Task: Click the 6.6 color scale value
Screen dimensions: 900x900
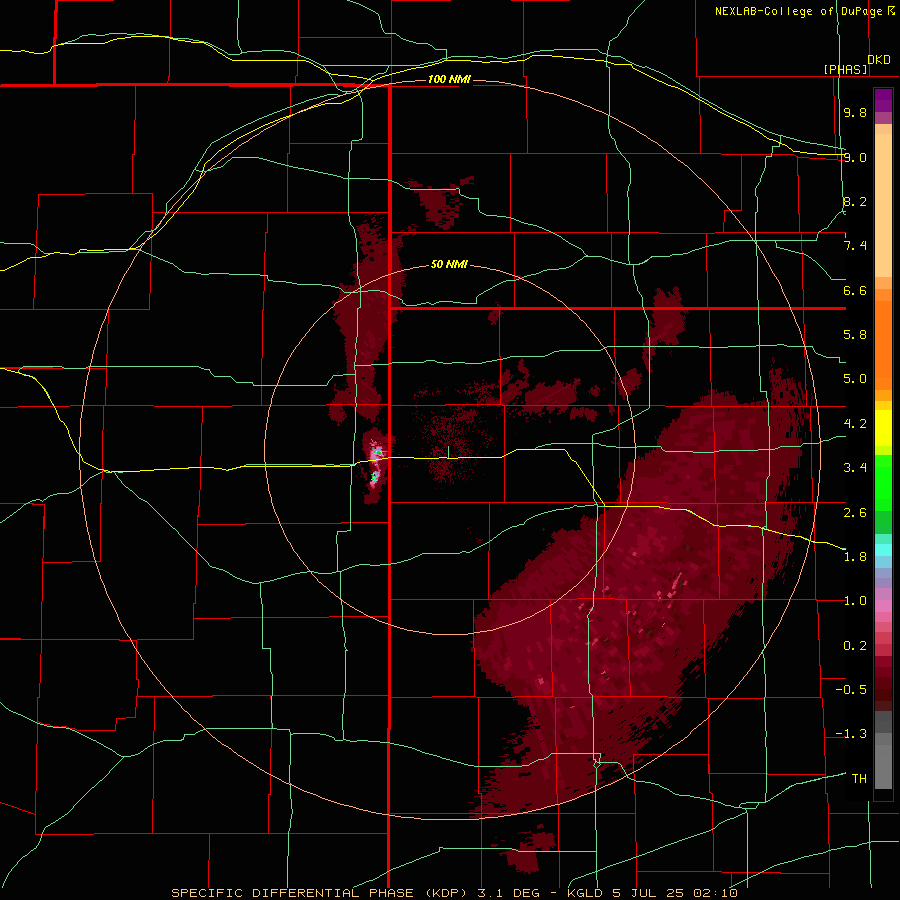Action: (x=855, y=290)
